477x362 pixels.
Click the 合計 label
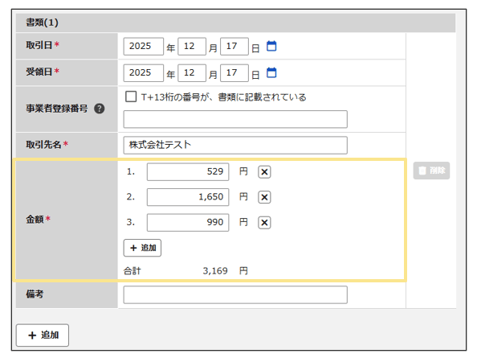[x=132, y=271]
